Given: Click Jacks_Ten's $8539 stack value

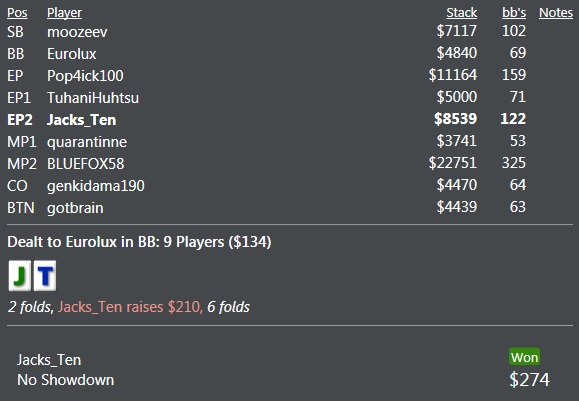Looking at the screenshot, I should tap(456, 119).
